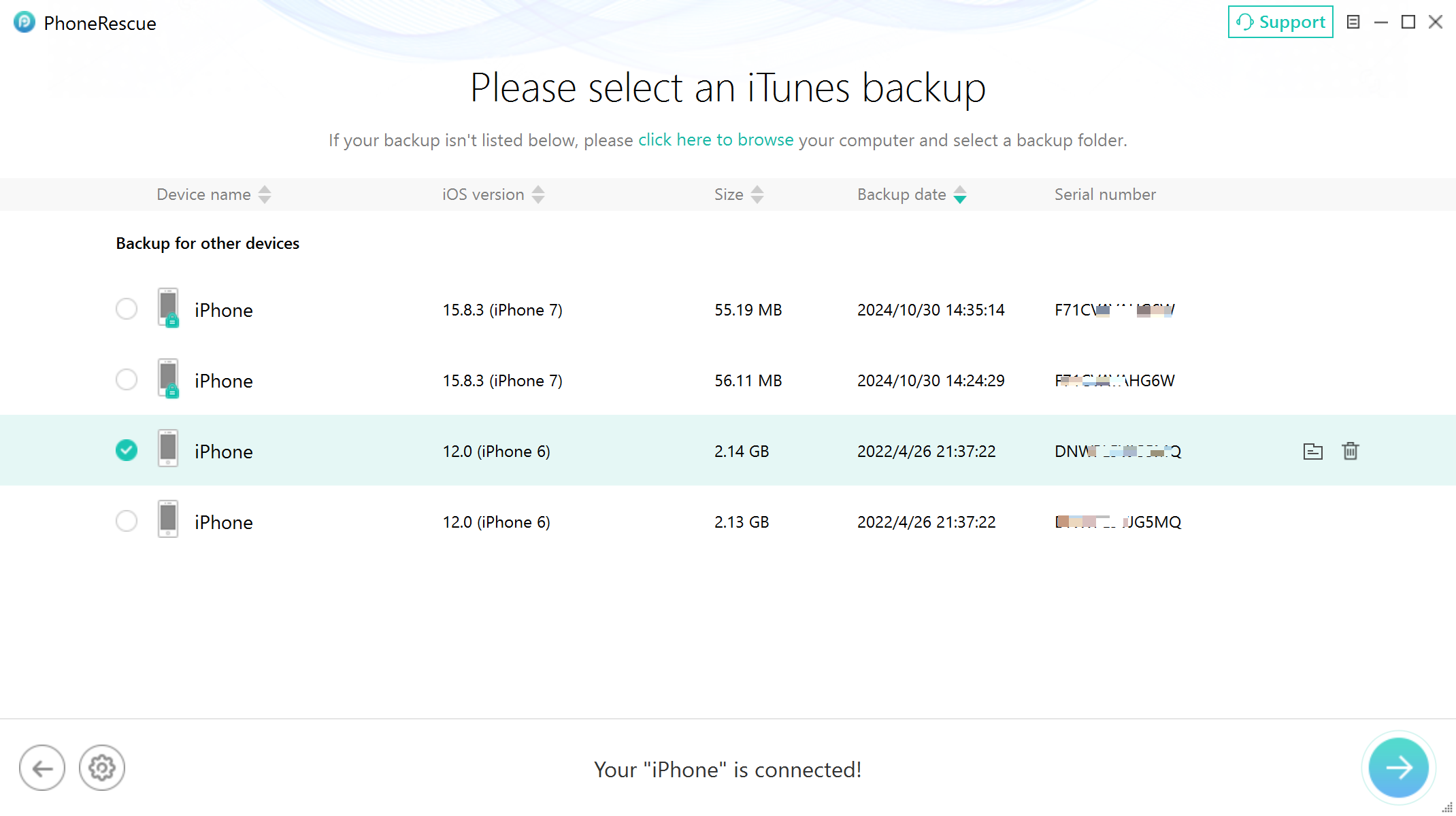Click the iPhone device icon next to iPhone 7 backup
The image size is (1456, 816).
coord(167,309)
